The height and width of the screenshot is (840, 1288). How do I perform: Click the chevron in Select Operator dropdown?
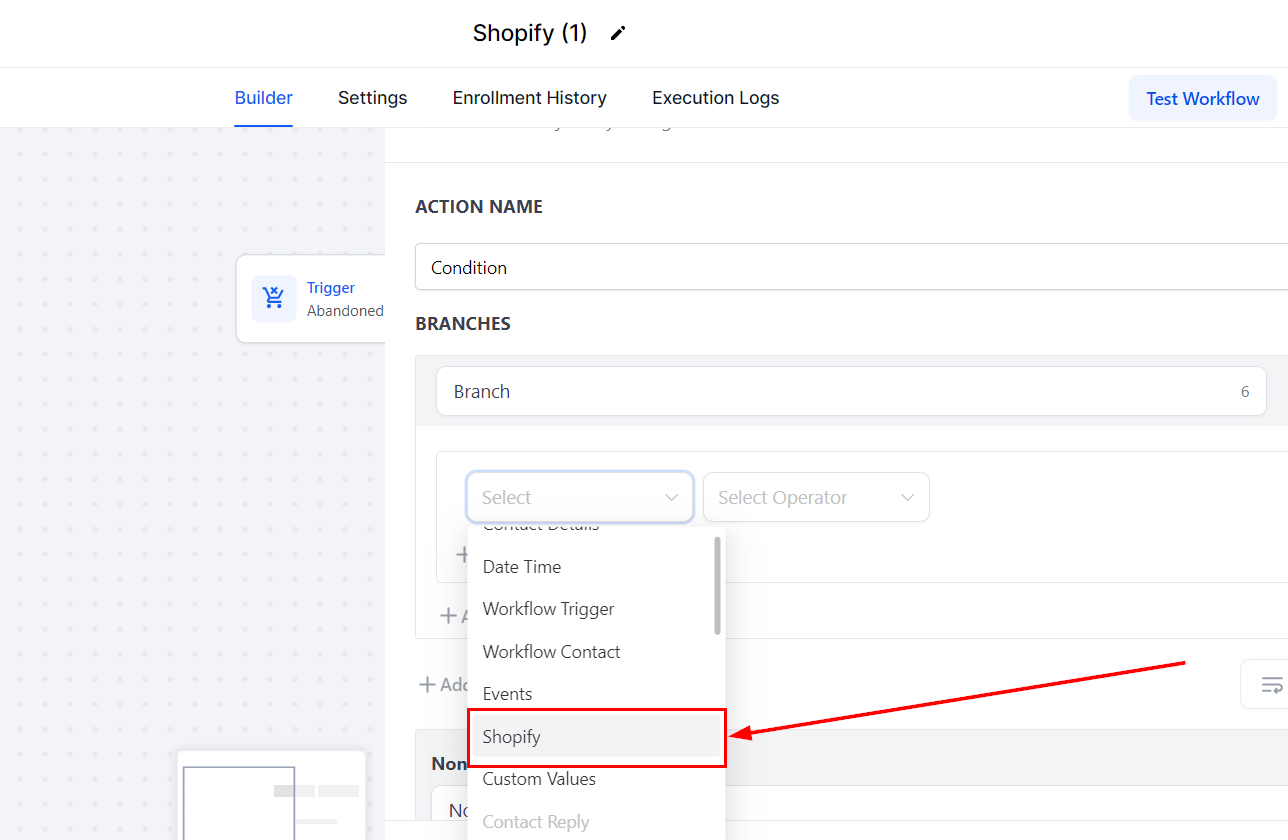(x=907, y=497)
